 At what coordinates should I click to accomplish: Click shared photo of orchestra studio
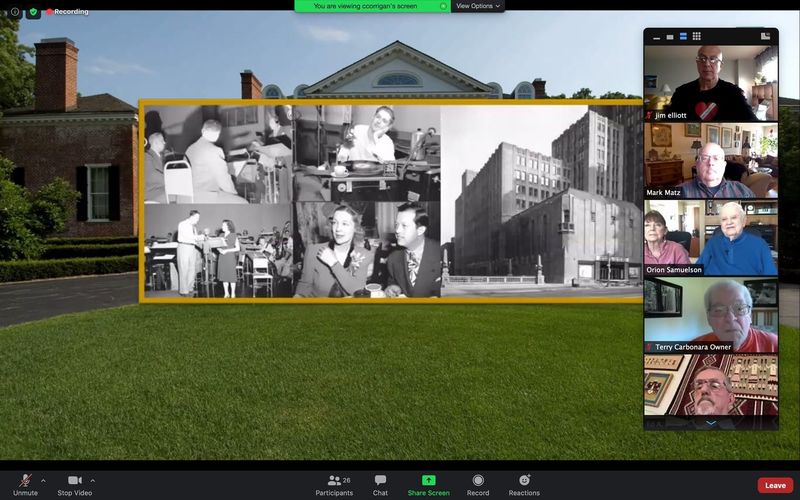tap(218, 251)
